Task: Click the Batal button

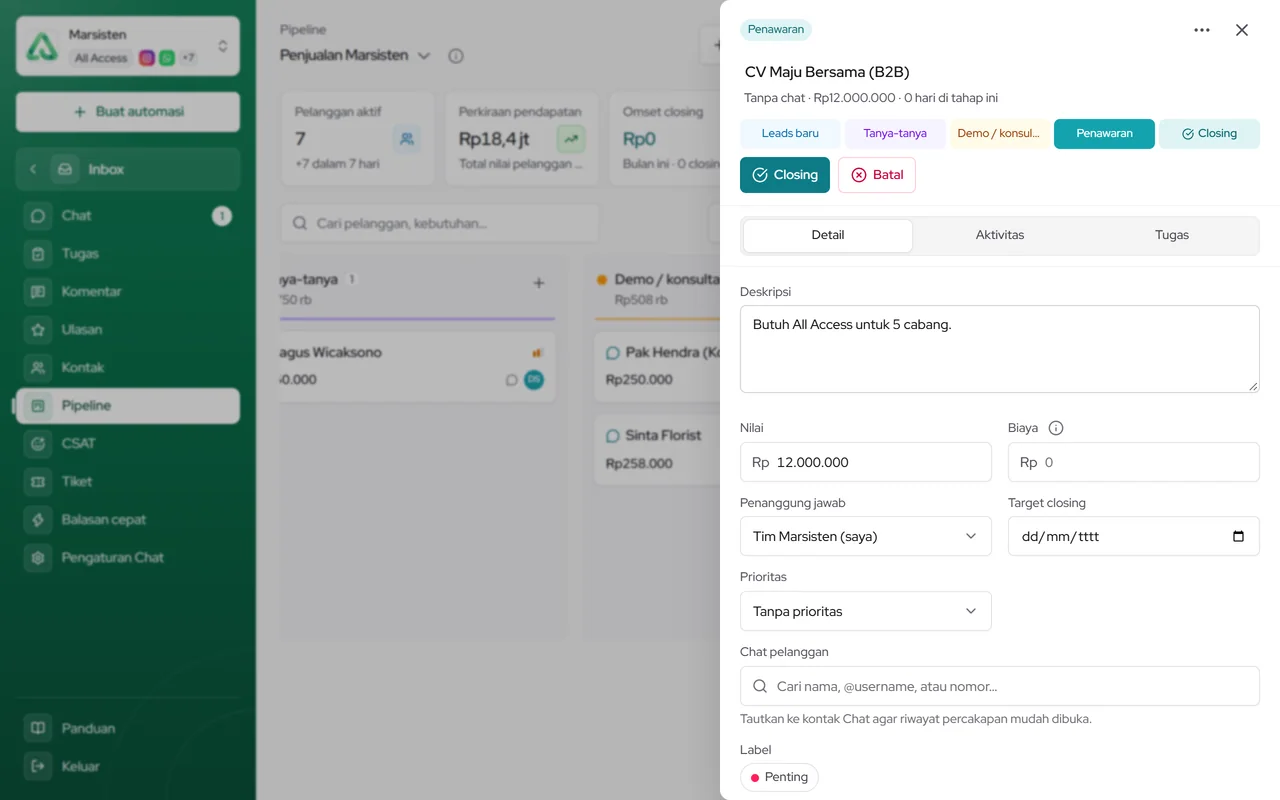Action: point(877,175)
